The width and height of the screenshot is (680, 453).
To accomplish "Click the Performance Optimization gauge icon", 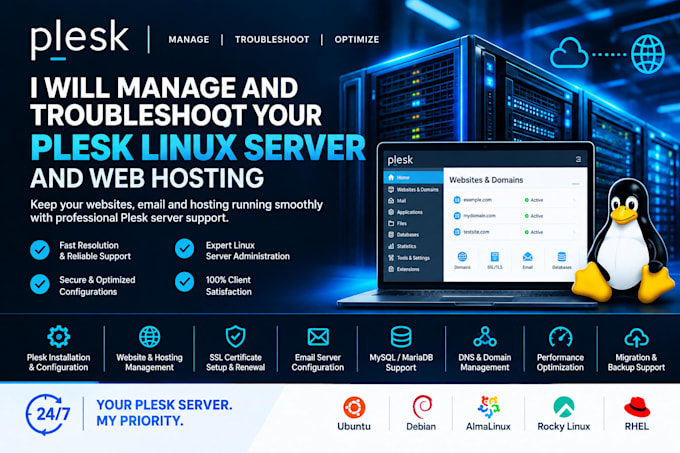I will [560, 337].
